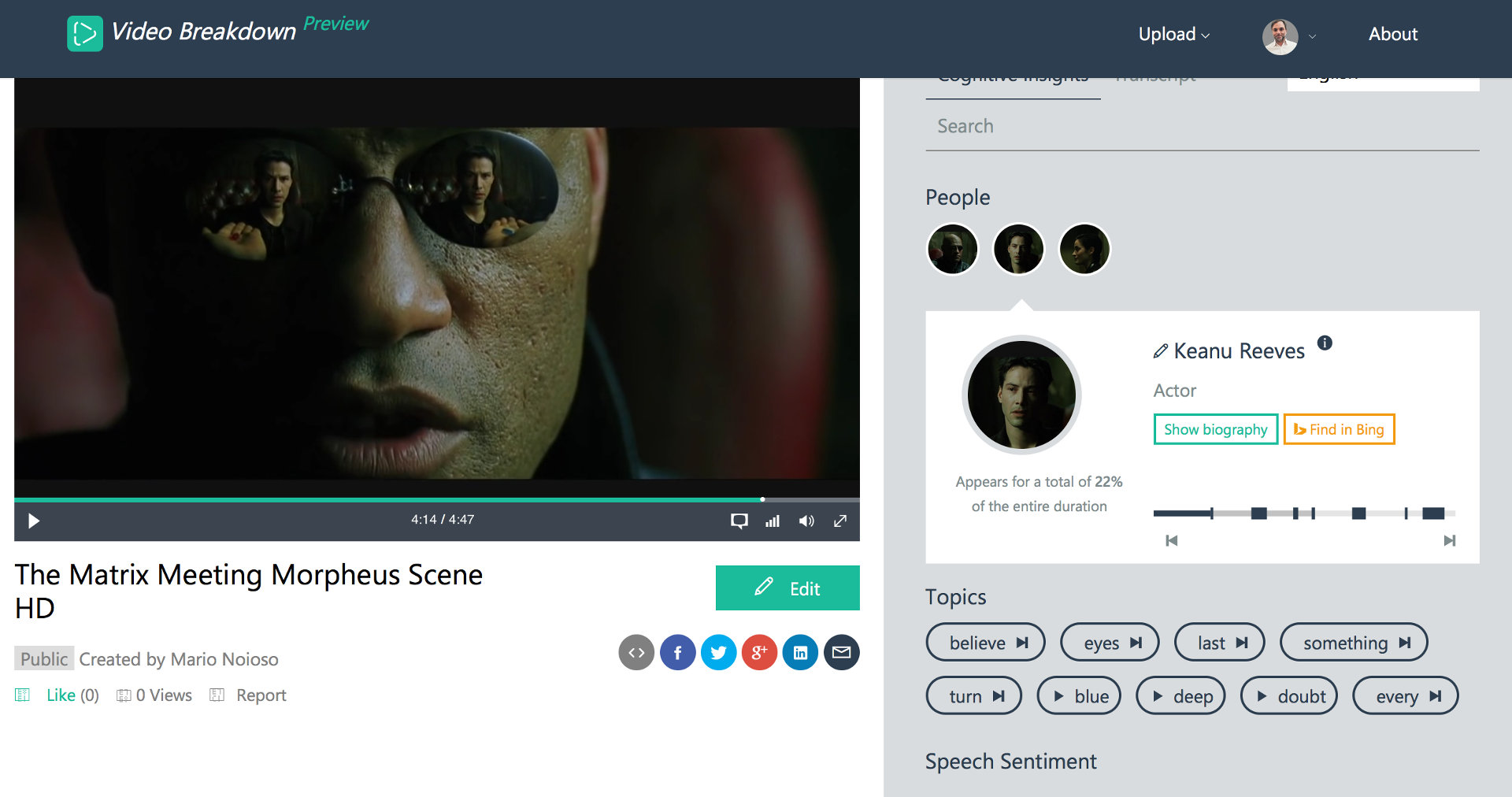Click the Preview label next to logo

[x=335, y=24]
